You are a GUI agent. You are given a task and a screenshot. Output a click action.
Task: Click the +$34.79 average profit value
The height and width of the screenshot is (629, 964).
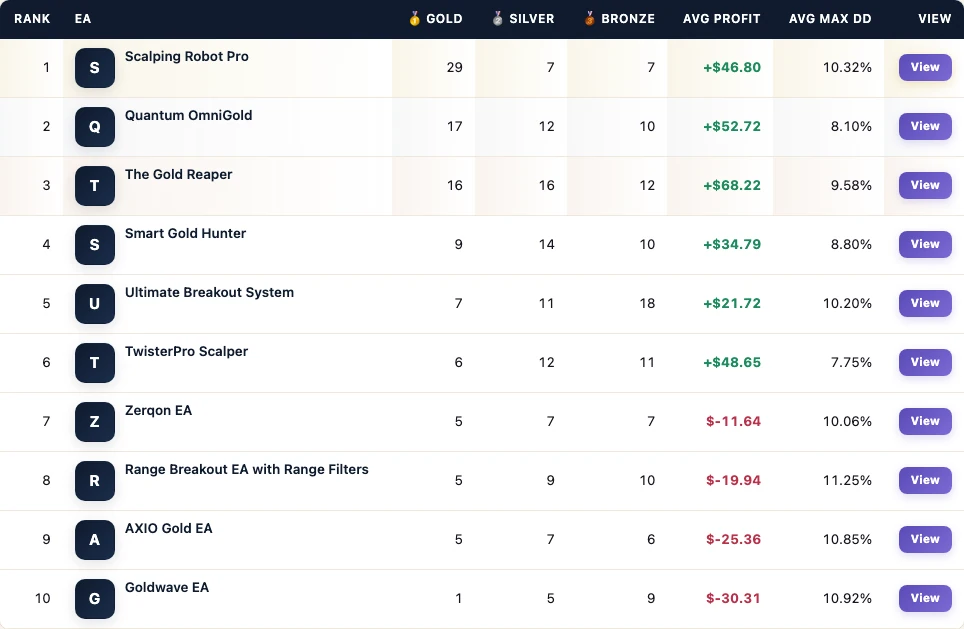point(732,245)
